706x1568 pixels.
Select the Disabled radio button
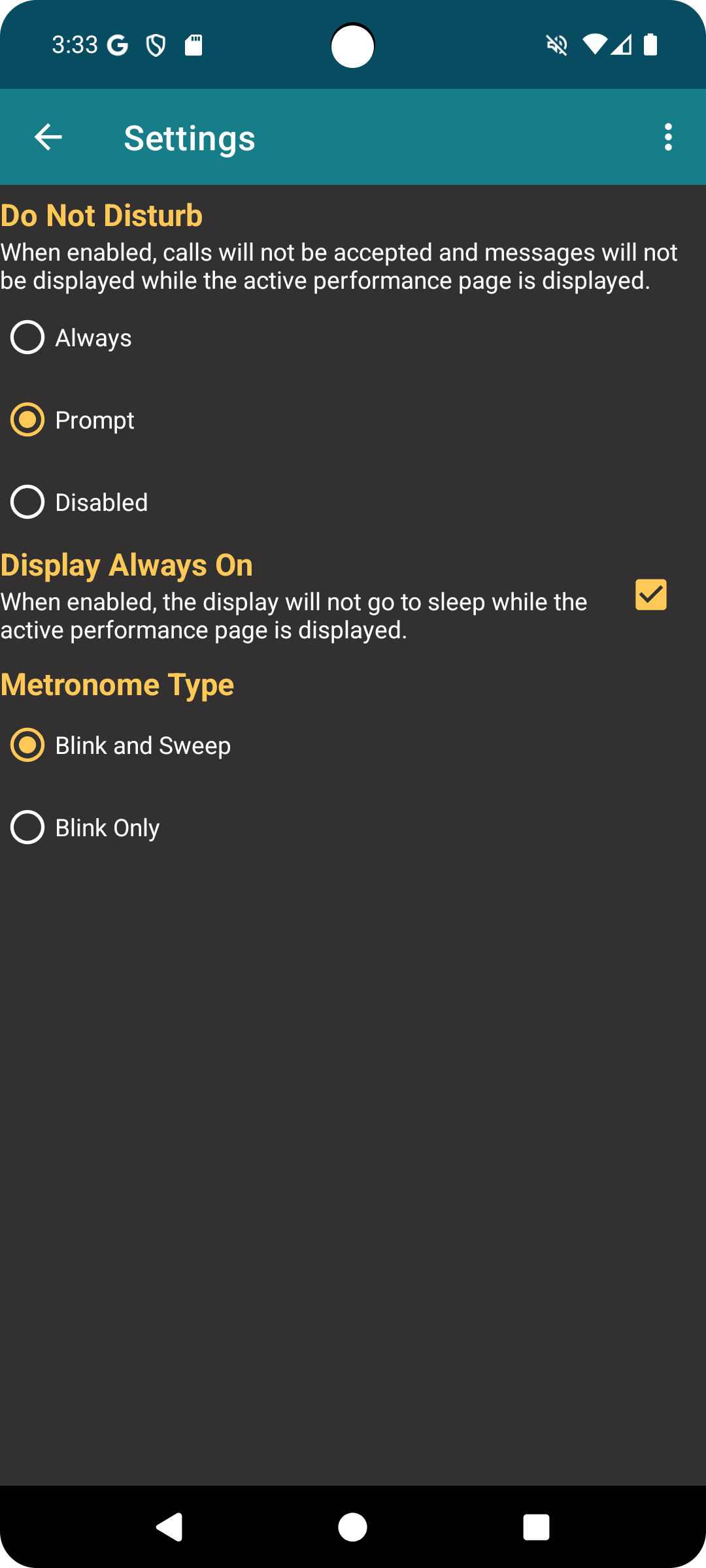[27, 502]
